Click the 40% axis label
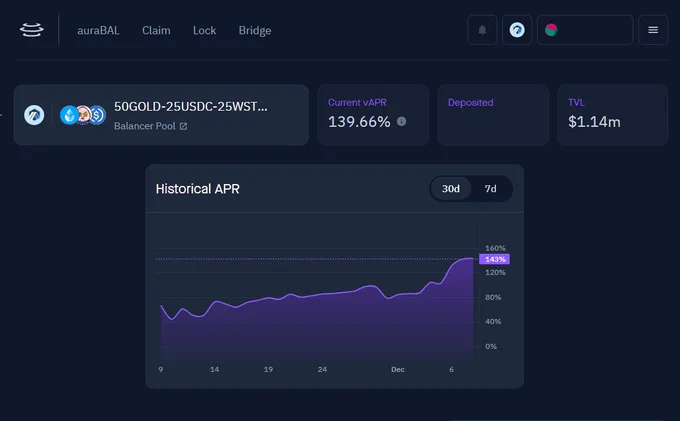 493,321
